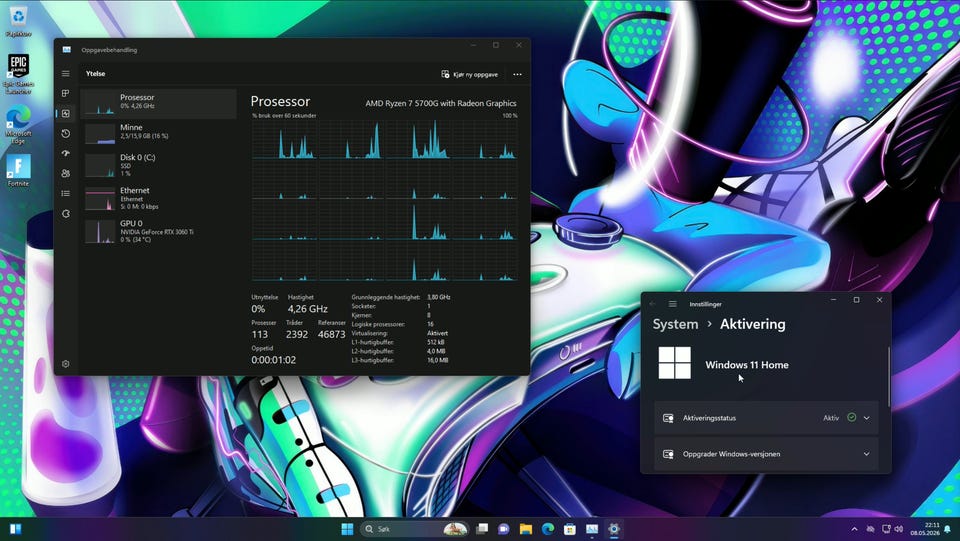Open Microsoft Store from the taskbar

(x=570, y=529)
